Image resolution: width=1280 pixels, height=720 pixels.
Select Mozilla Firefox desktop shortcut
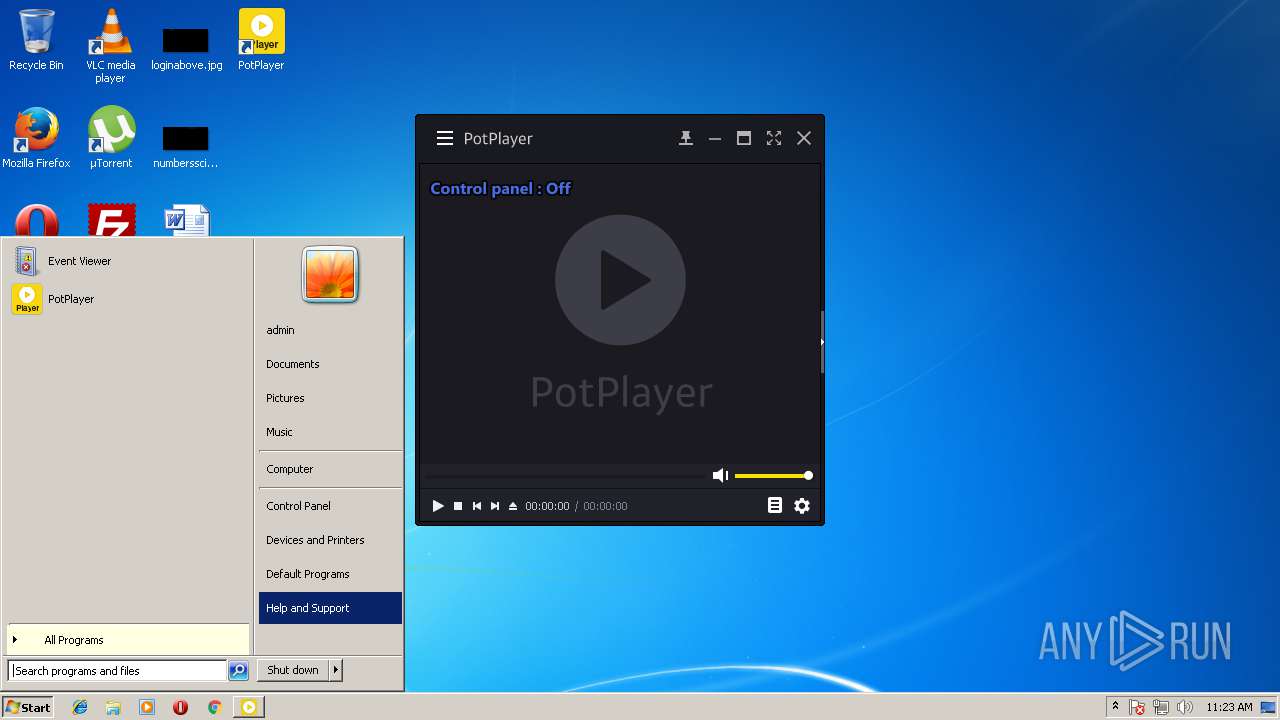tap(36, 138)
